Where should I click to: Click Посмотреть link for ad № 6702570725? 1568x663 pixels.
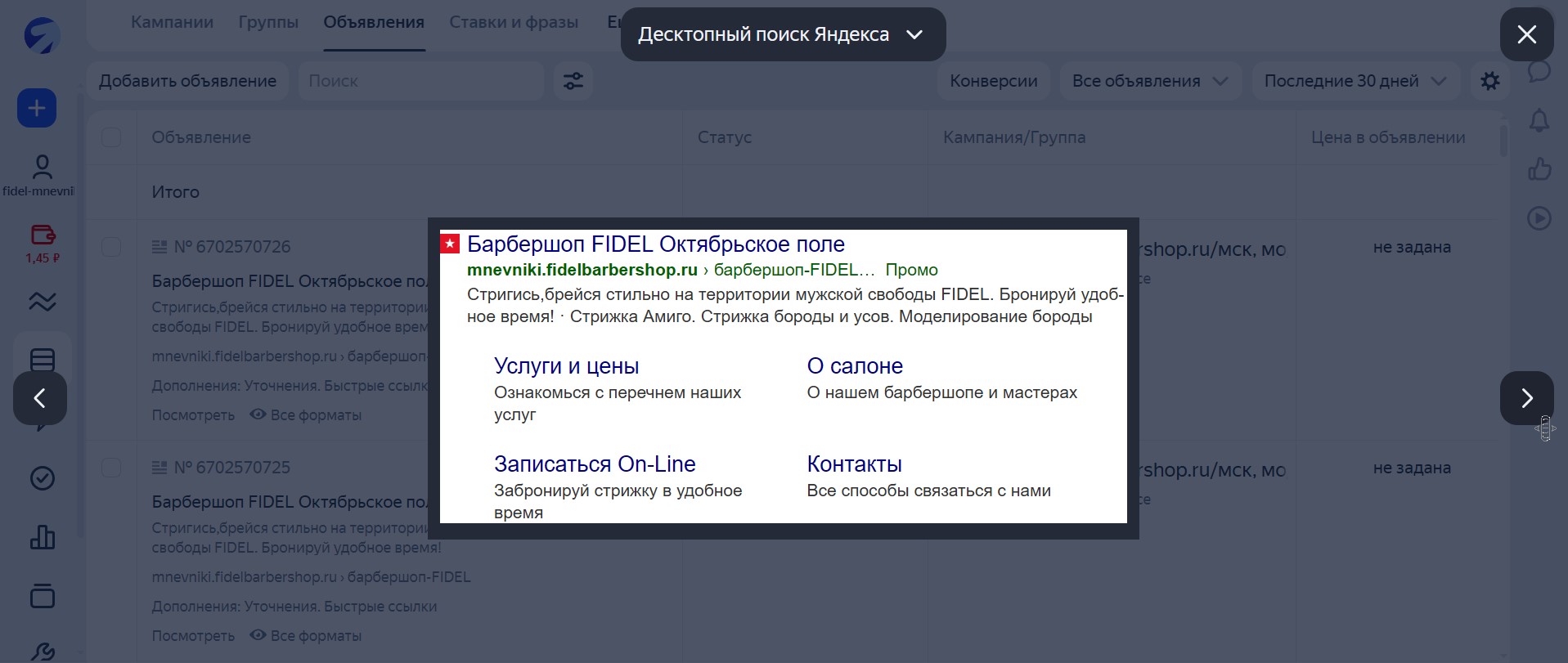[193, 636]
